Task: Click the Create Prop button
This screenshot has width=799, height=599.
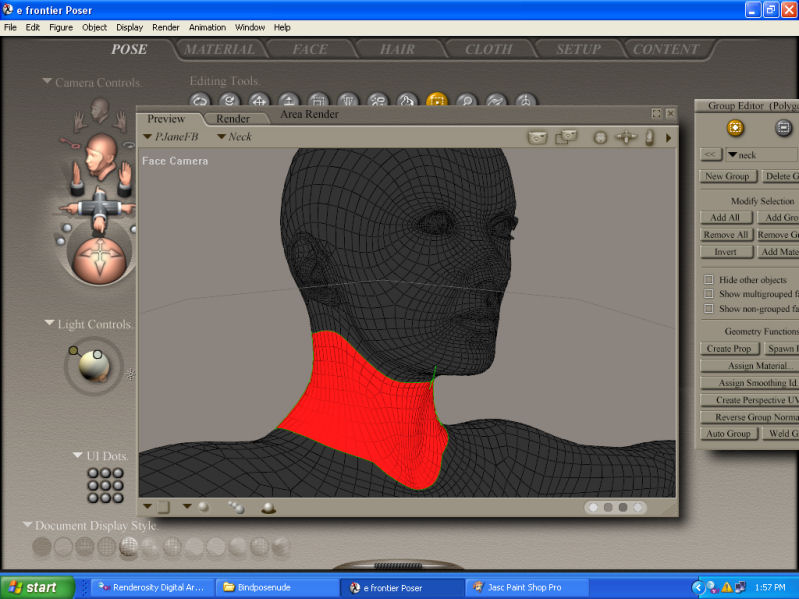Action: [728, 349]
